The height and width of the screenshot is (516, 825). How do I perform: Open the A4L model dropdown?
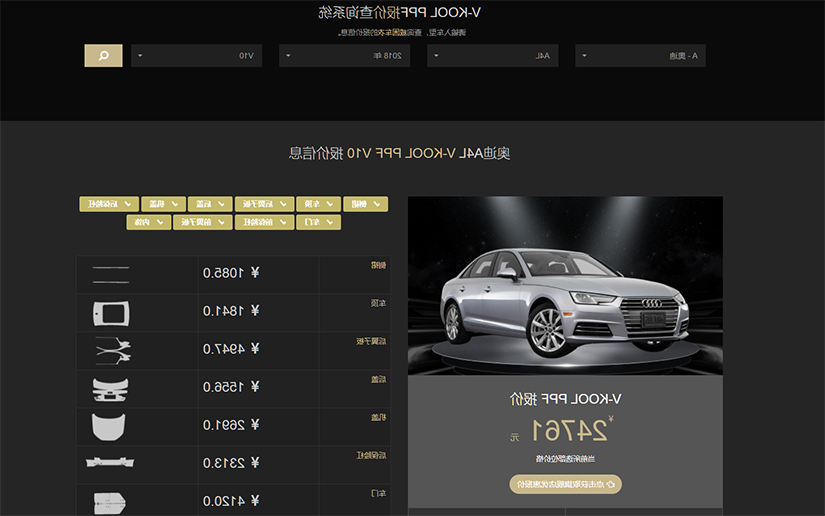click(x=492, y=56)
